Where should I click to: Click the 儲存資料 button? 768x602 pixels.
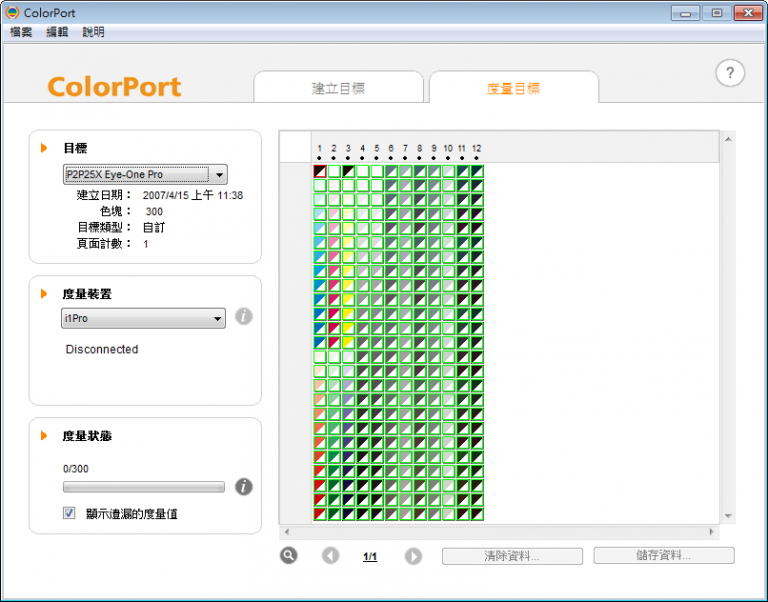(664, 555)
